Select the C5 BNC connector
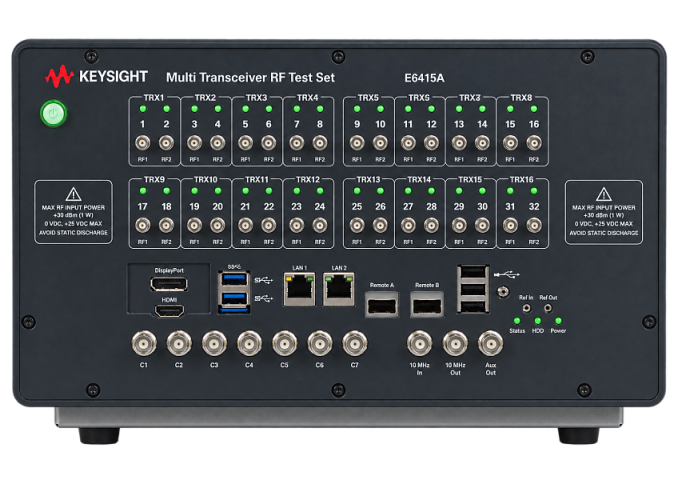678x480 pixels. coord(285,344)
